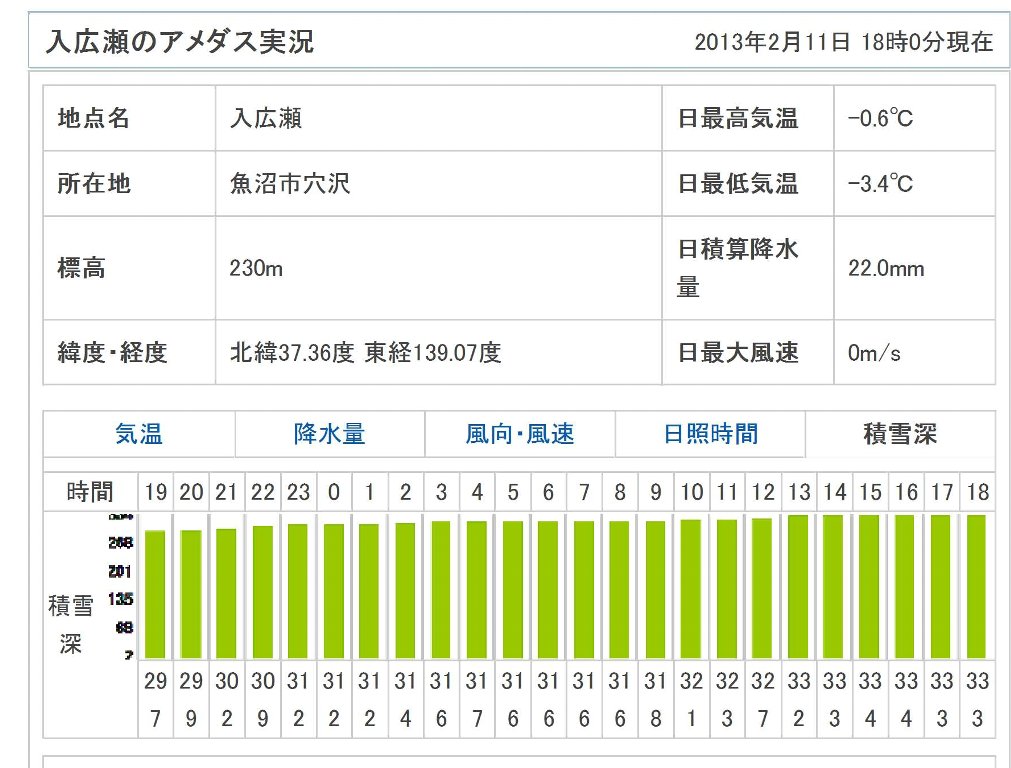The image size is (1011, 768).
Task: Click the green bar for hour 18
Action: (x=977, y=586)
